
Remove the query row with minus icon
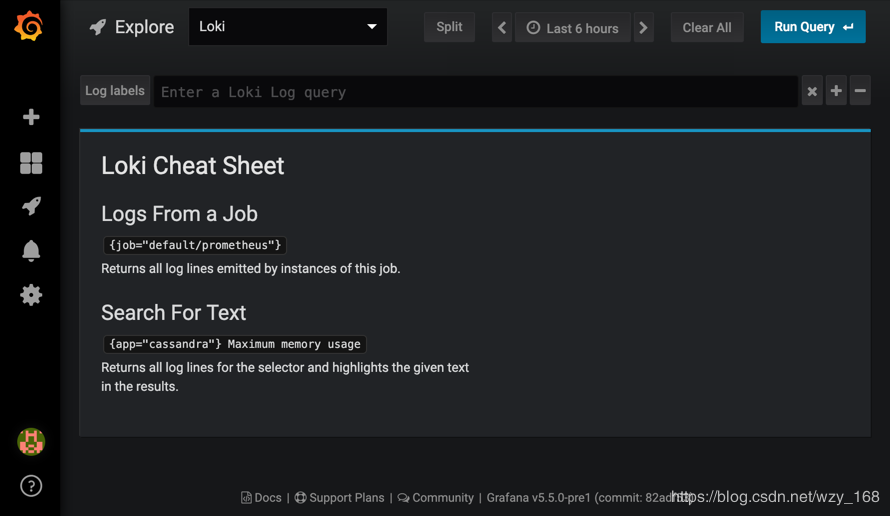pos(859,92)
